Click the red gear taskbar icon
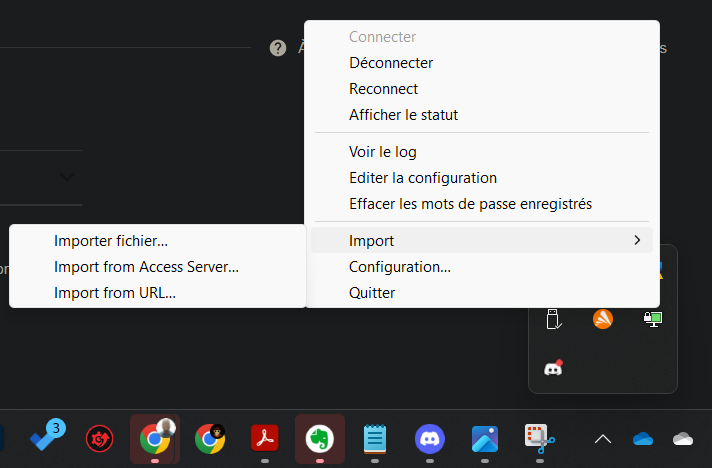Viewport: 712px width, 468px height. 99,438
